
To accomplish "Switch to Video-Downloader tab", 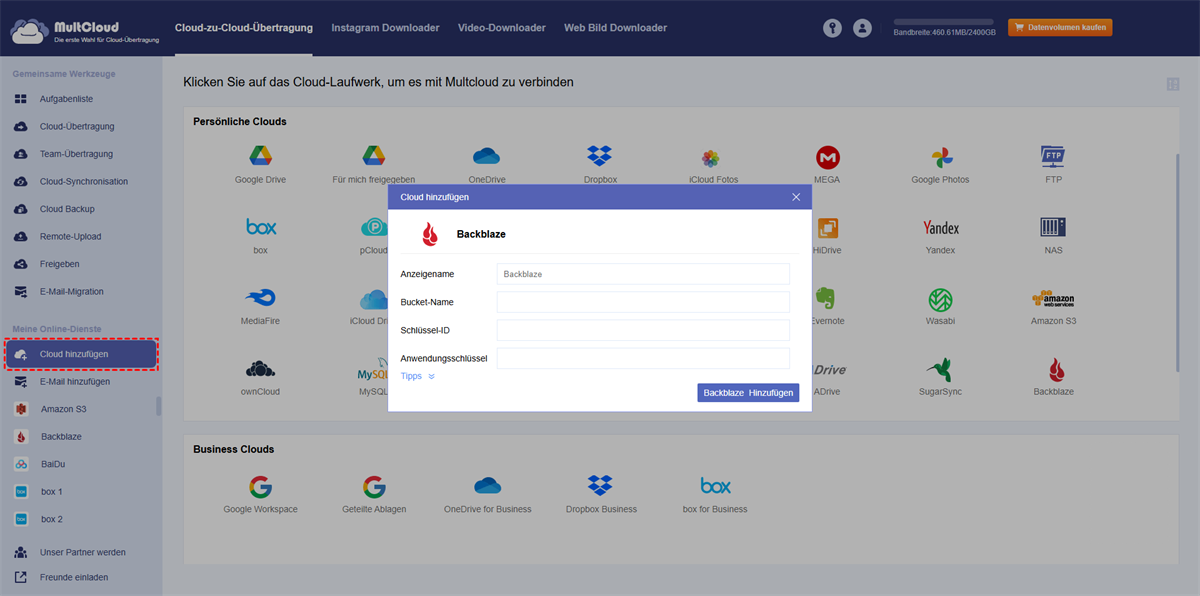I will coord(501,28).
